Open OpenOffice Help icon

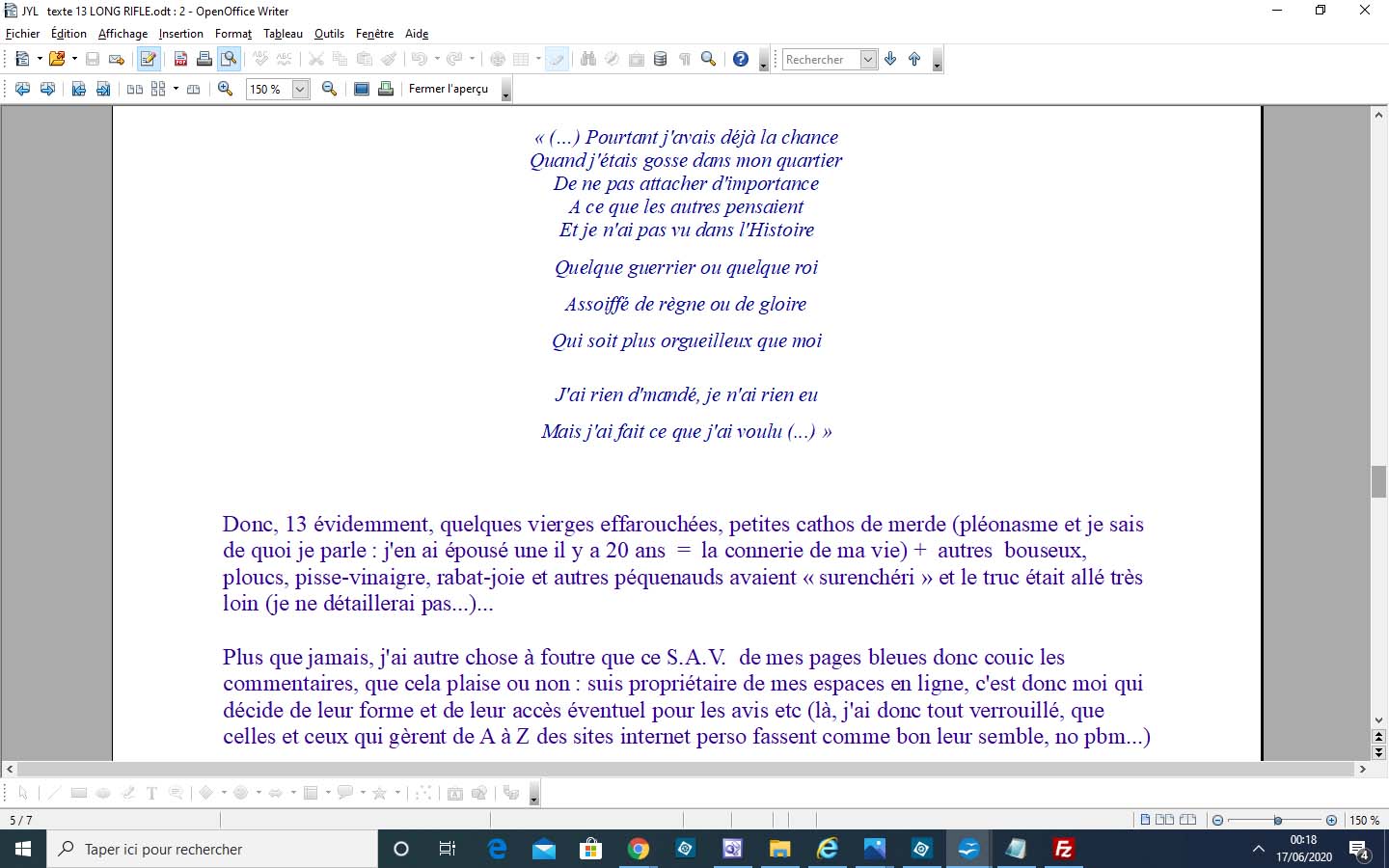click(x=741, y=59)
